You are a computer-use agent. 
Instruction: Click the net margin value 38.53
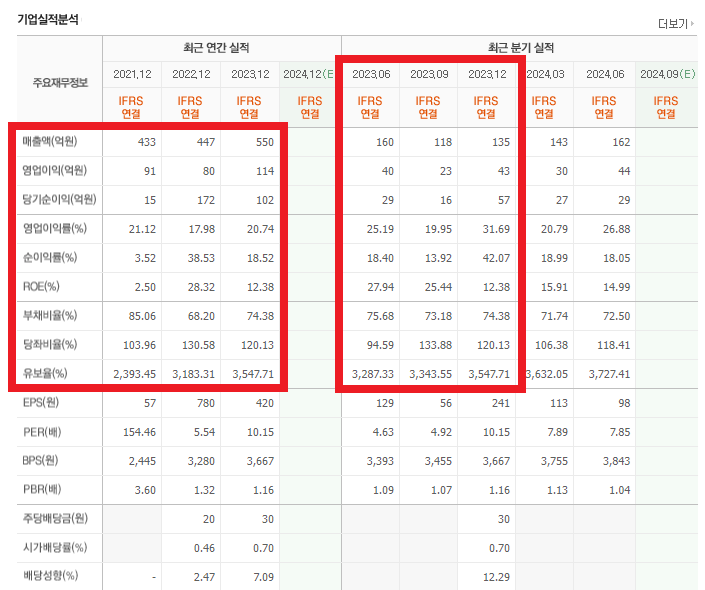pyautogui.click(x=201, y=258)
